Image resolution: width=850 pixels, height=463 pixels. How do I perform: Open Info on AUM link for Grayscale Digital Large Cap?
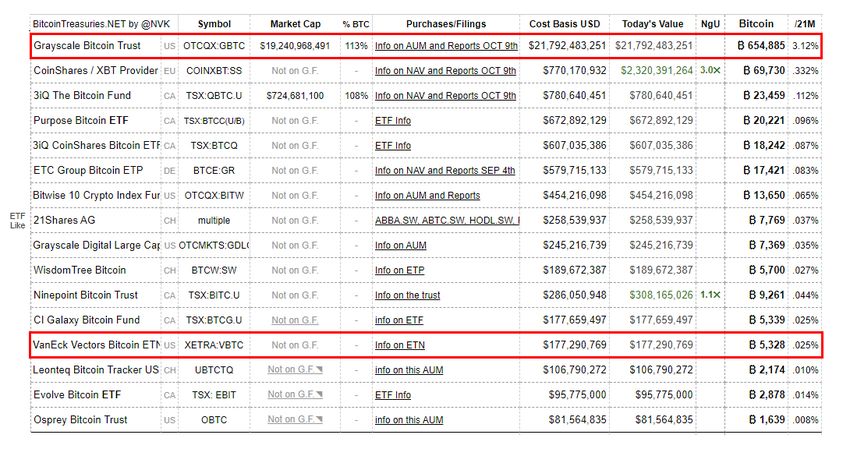[401, 246]
